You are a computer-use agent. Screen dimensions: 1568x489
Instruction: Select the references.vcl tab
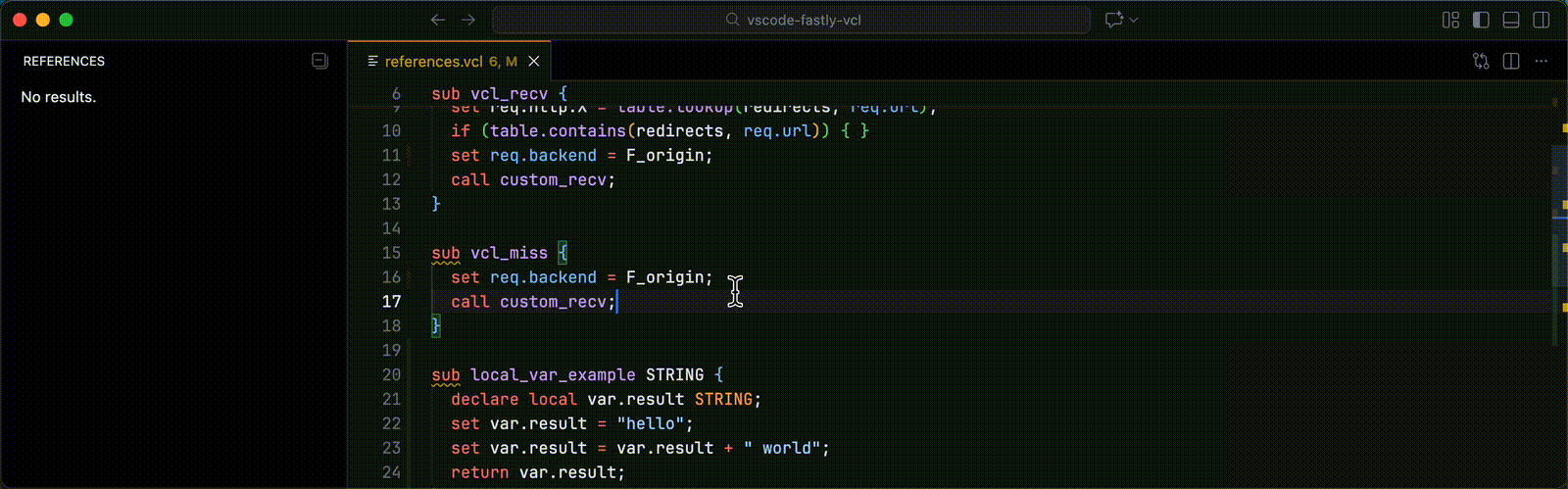click(433, 61)
